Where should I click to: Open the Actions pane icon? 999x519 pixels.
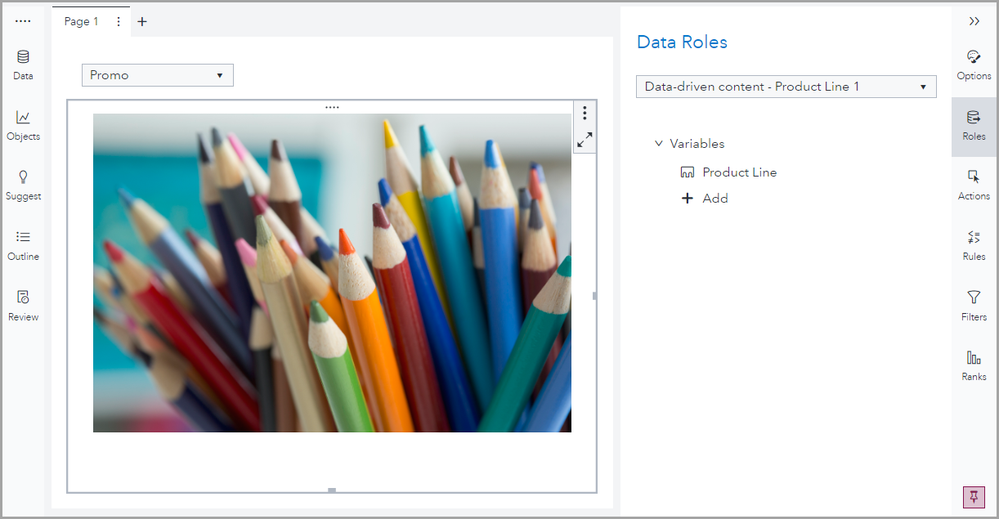point(973,184)
